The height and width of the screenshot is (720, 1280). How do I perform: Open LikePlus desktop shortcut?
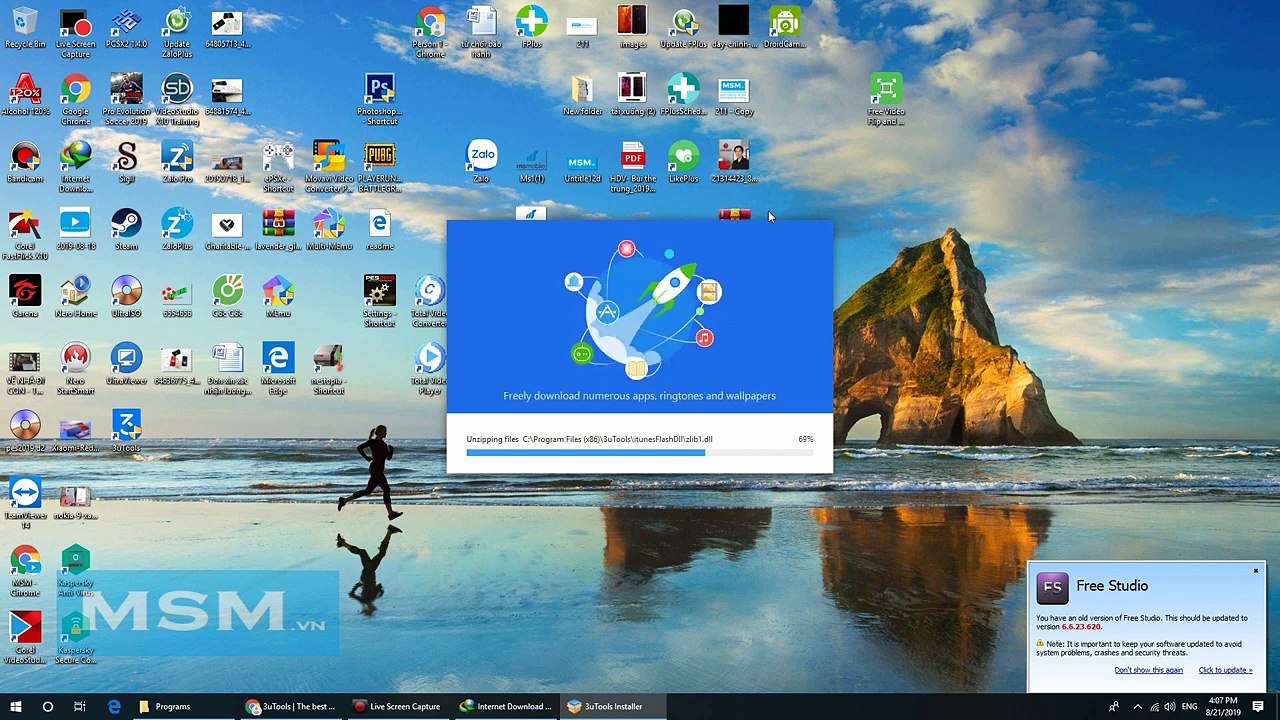point(683,162)
